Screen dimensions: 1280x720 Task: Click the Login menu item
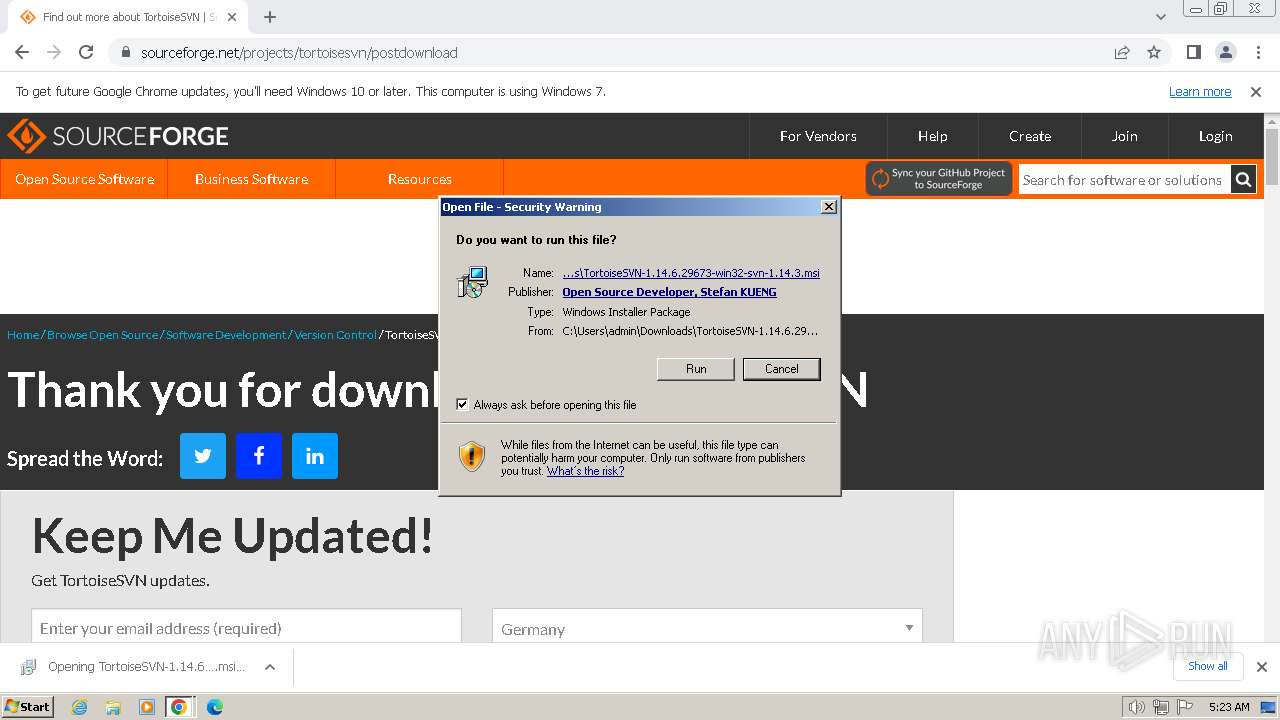pos(1216,136)
